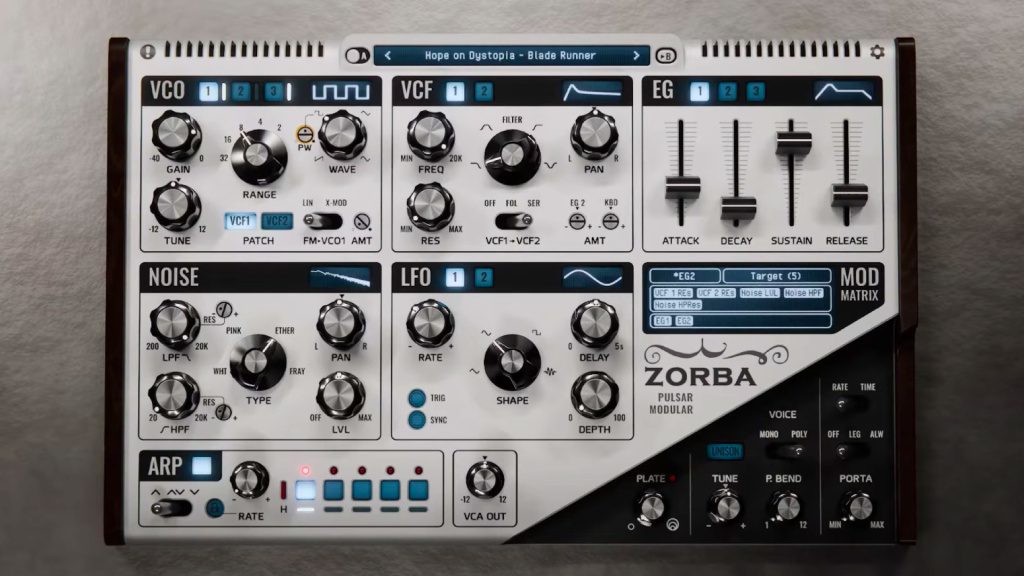
Task: Click the LFO SHAPE selector knob
Action: point(512,362)
